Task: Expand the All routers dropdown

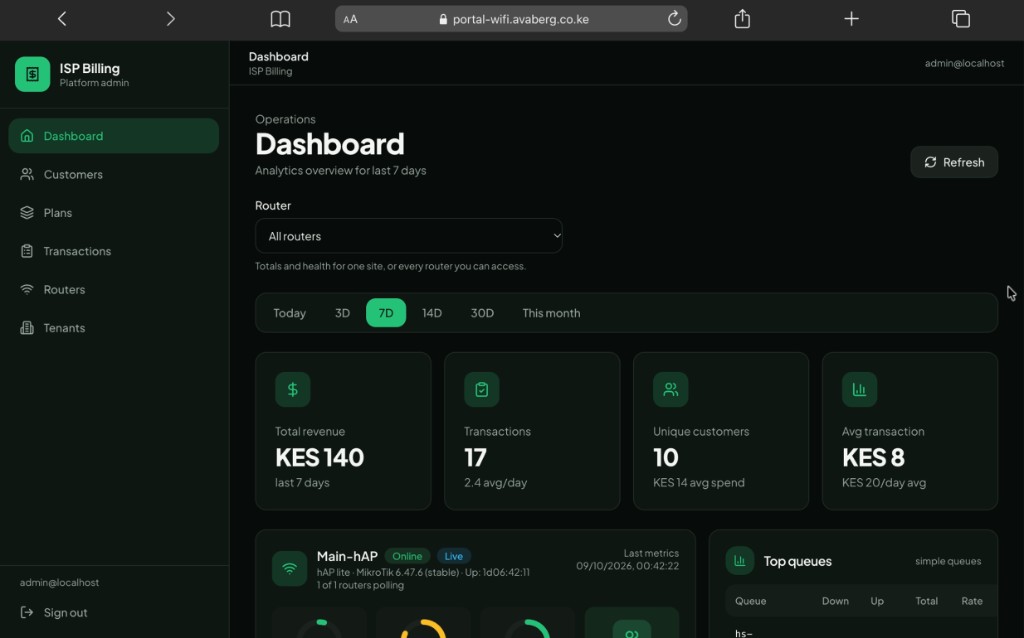Action: [409, 236]
